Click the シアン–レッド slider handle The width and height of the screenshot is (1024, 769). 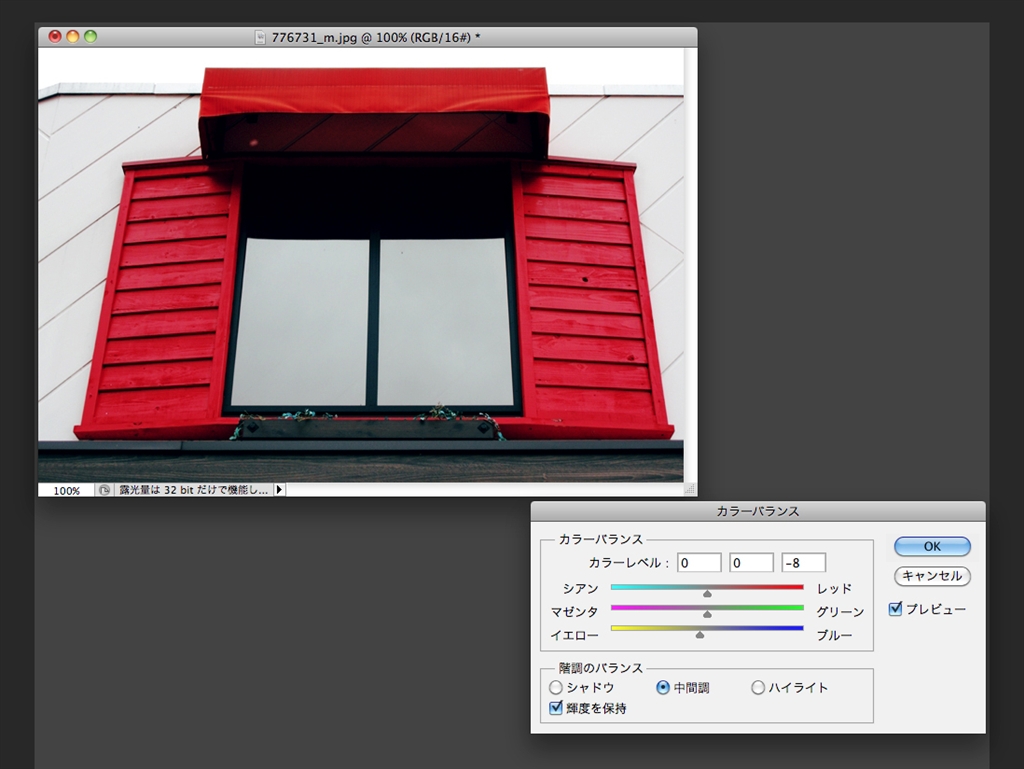pos(707,593)
